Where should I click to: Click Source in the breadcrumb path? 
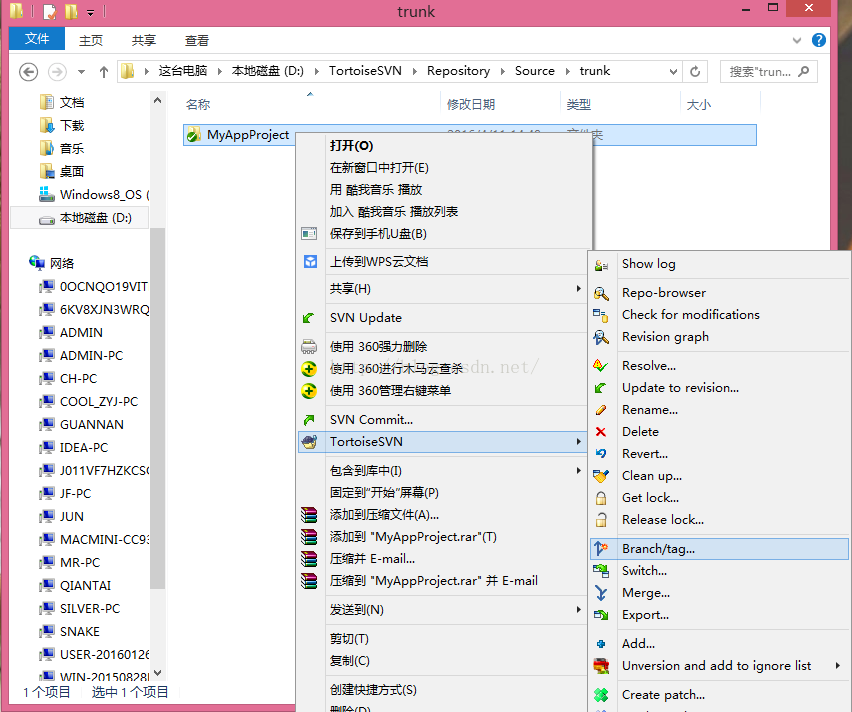pyautogui.click(x=535, y=71)
